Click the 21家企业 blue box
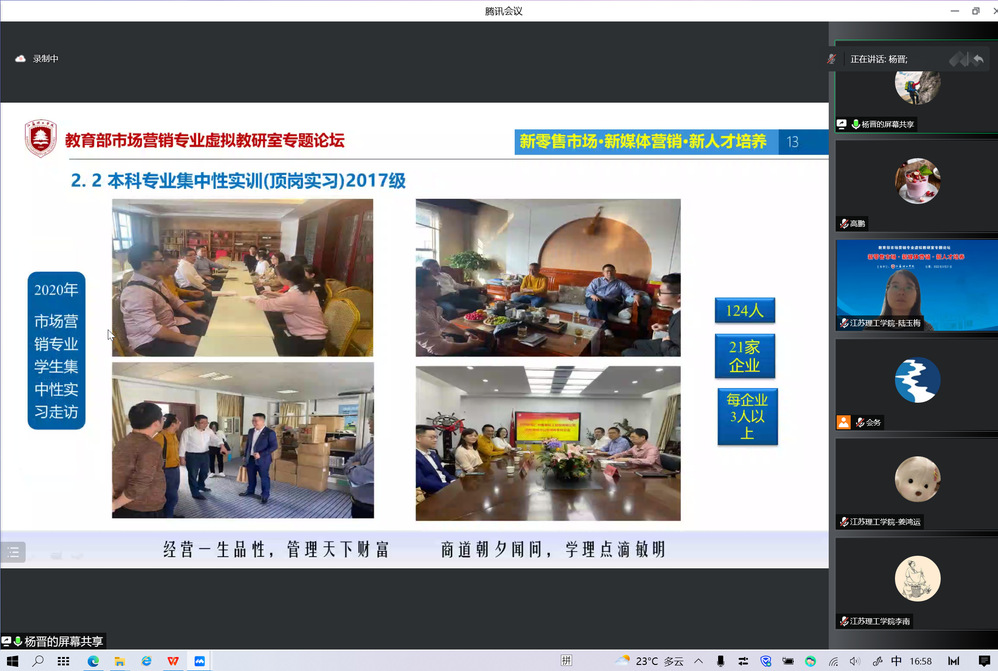The width and height of the screenshot is (998, 671). (745, 356)
